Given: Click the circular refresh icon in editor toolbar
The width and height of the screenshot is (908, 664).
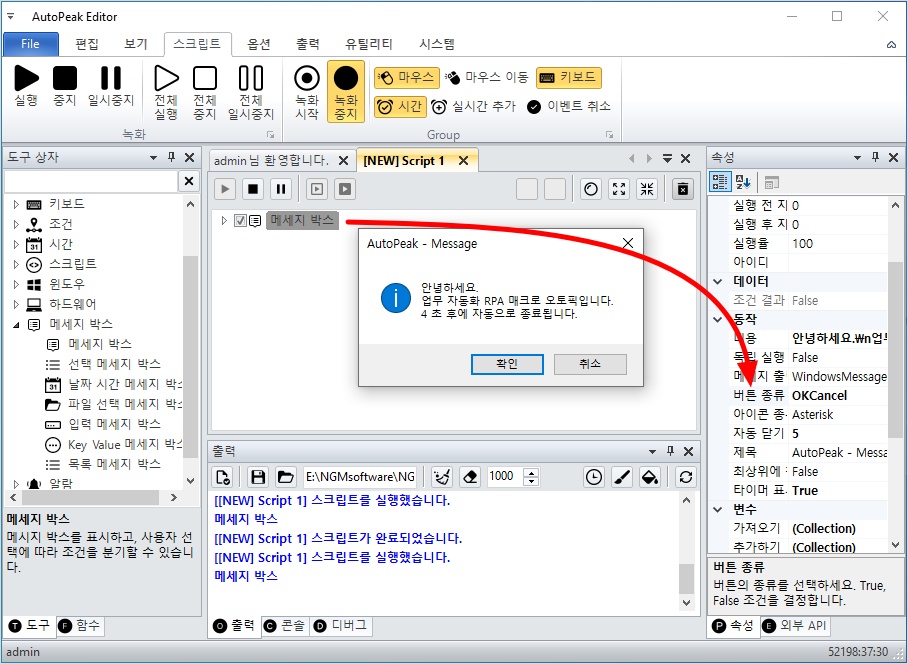Looking at the screenshot, I should click(591, 189).
